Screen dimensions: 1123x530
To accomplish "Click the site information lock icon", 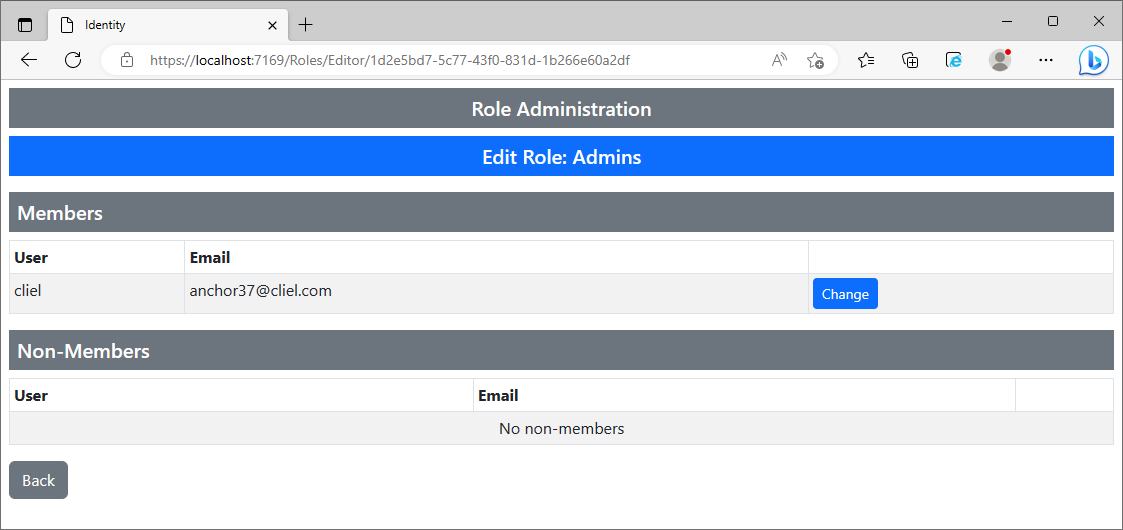I will [127, 60].
